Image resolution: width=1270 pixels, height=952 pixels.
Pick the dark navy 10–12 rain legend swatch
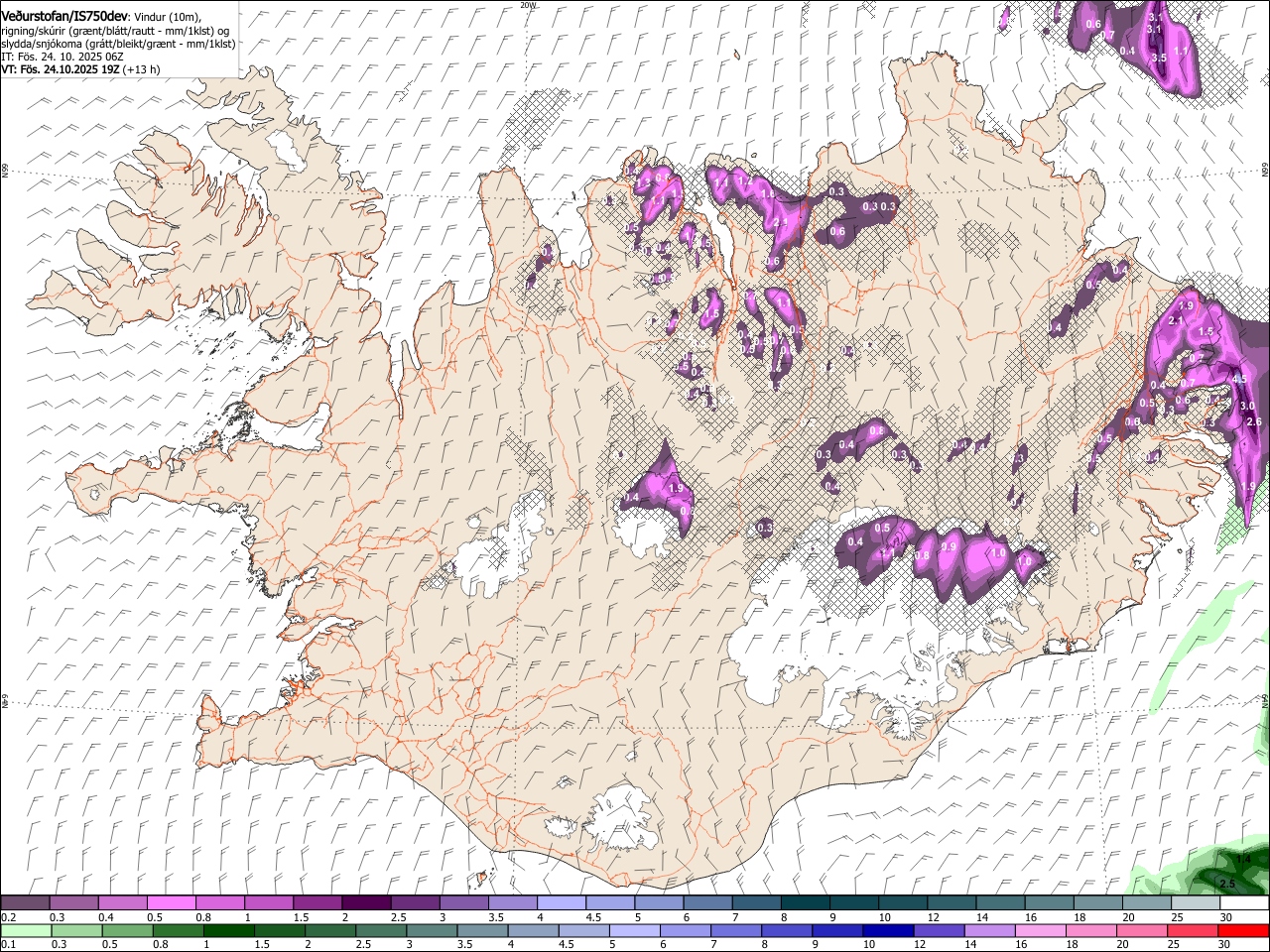(x=887, y=930)
